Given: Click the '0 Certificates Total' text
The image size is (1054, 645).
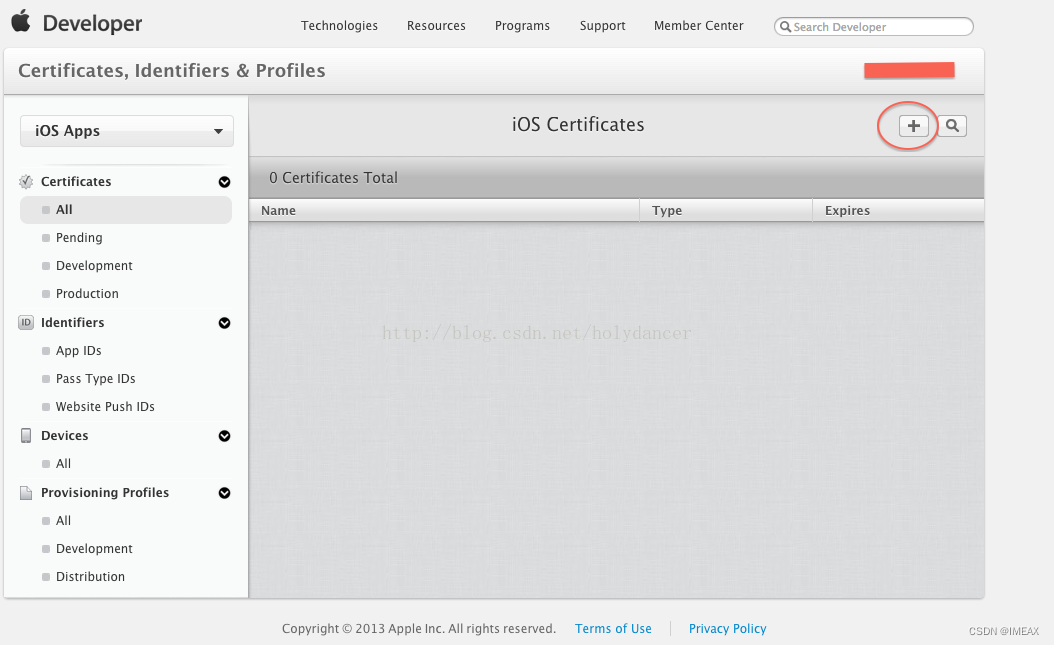Looking at the screenshot, I should click(333, 178).
